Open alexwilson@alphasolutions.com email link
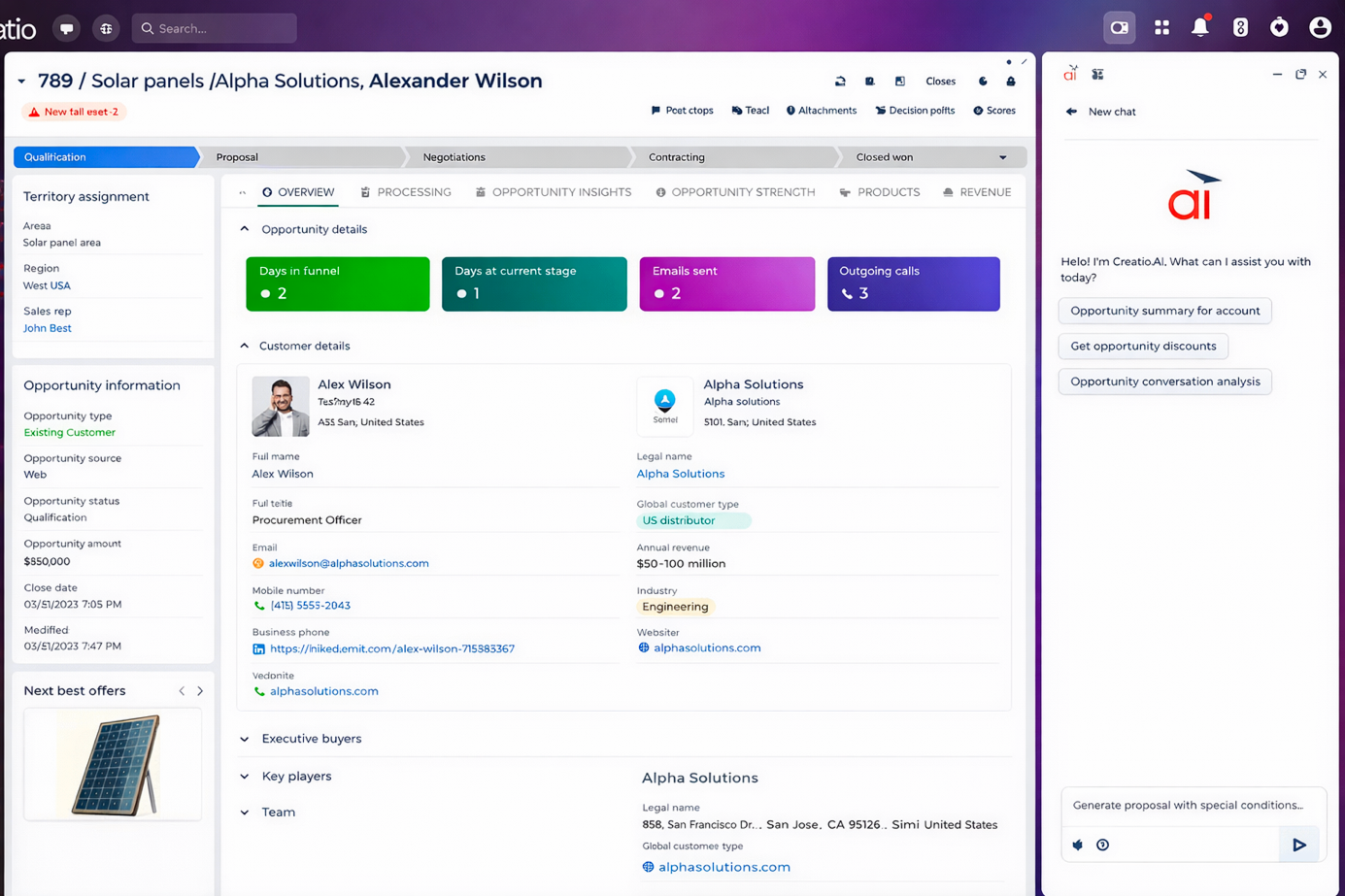1345x896 pixels. (349, 563)
